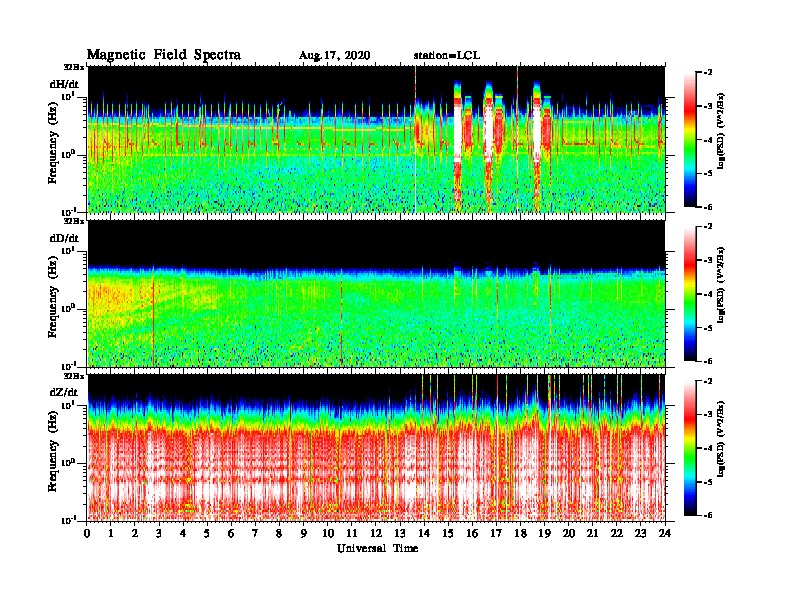Click the "32Hz" label above dZ/dt panel
The image size is (792, 612).
(x=74, y=376)
